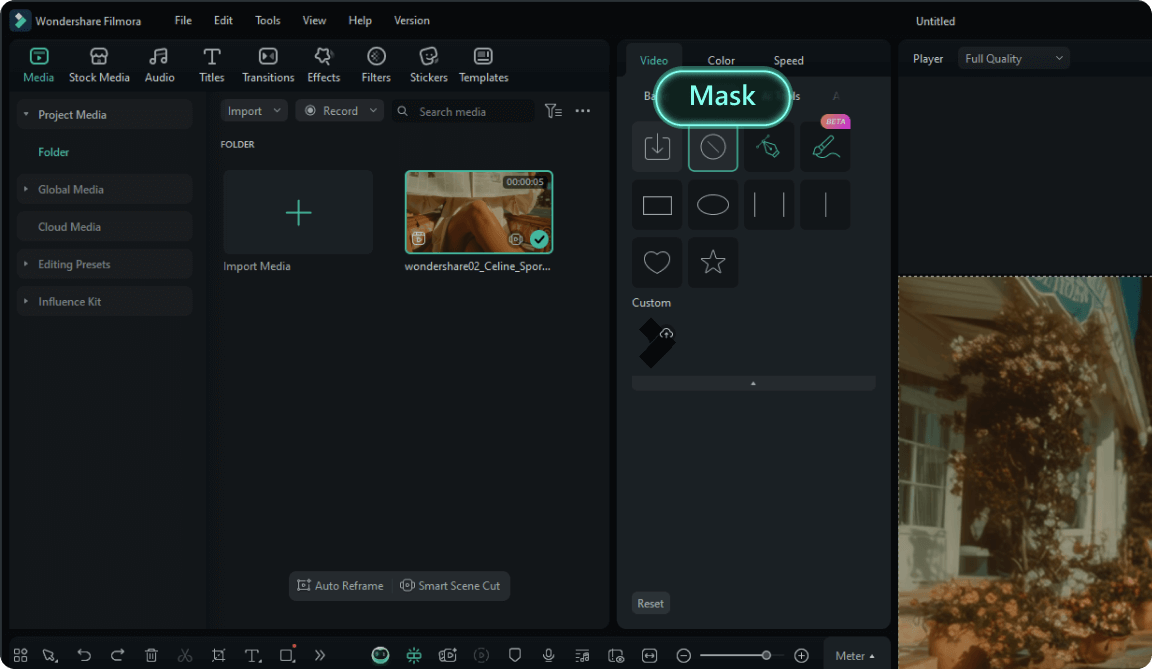Select the star mask shape
This screenshot has height=669, width=1152.
click(713, 262)
